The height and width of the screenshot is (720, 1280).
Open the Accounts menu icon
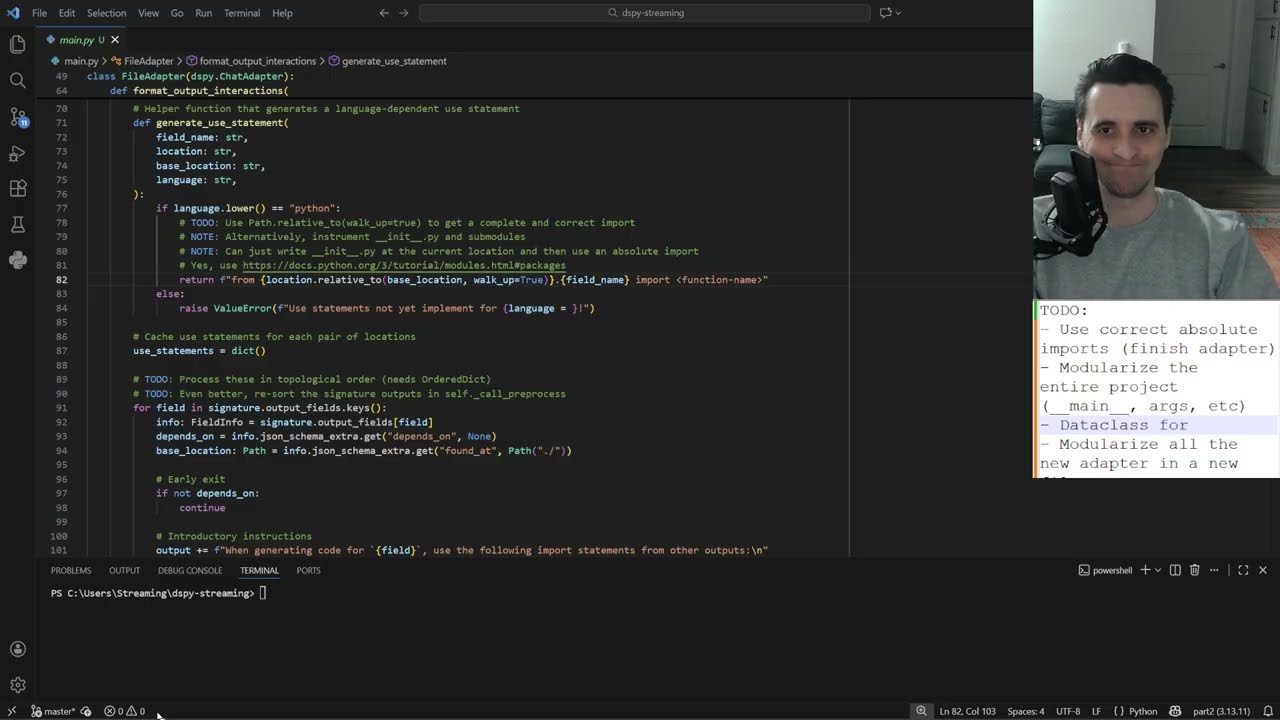point(17,649)
